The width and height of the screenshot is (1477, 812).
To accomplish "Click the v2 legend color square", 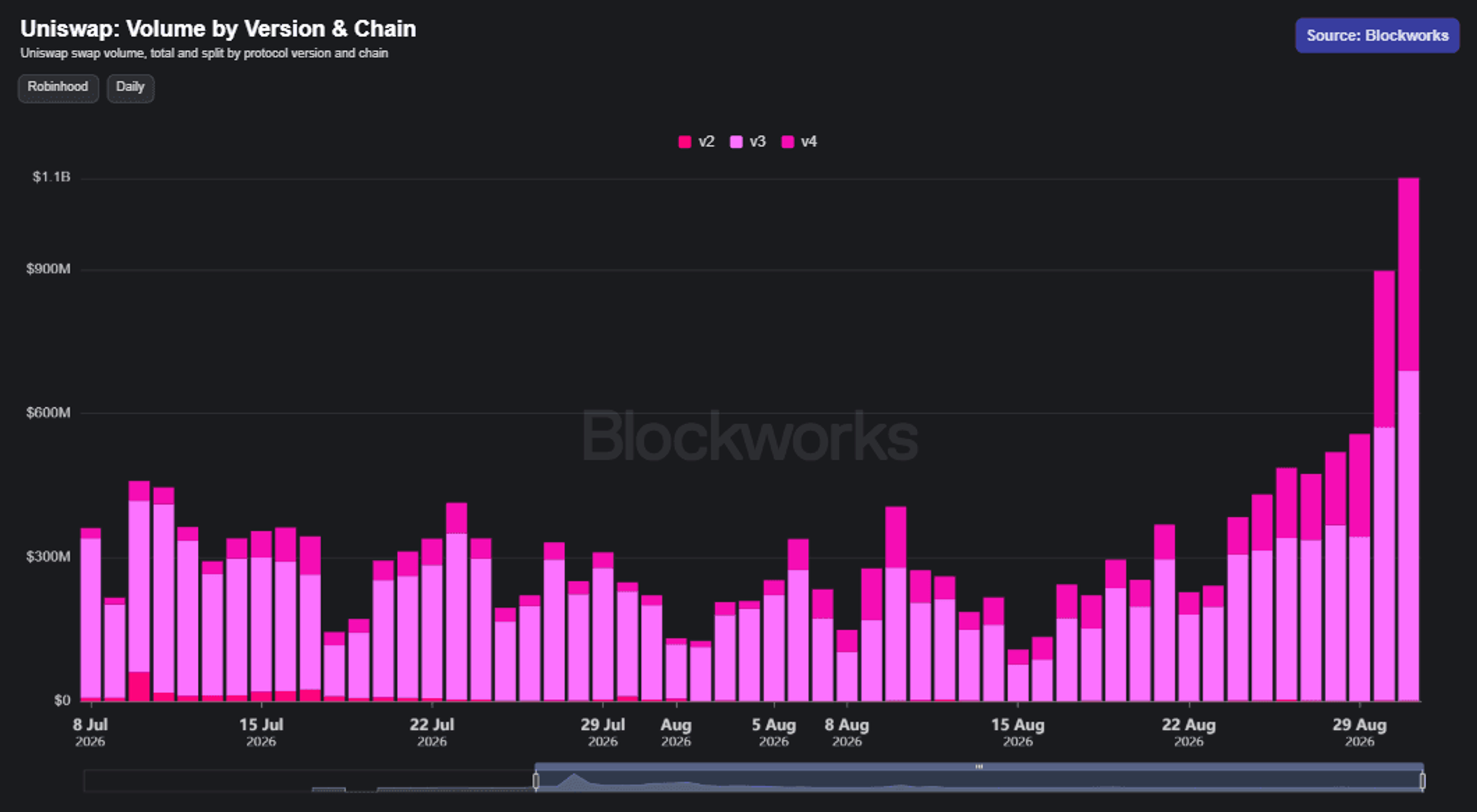I will (685, 142).
